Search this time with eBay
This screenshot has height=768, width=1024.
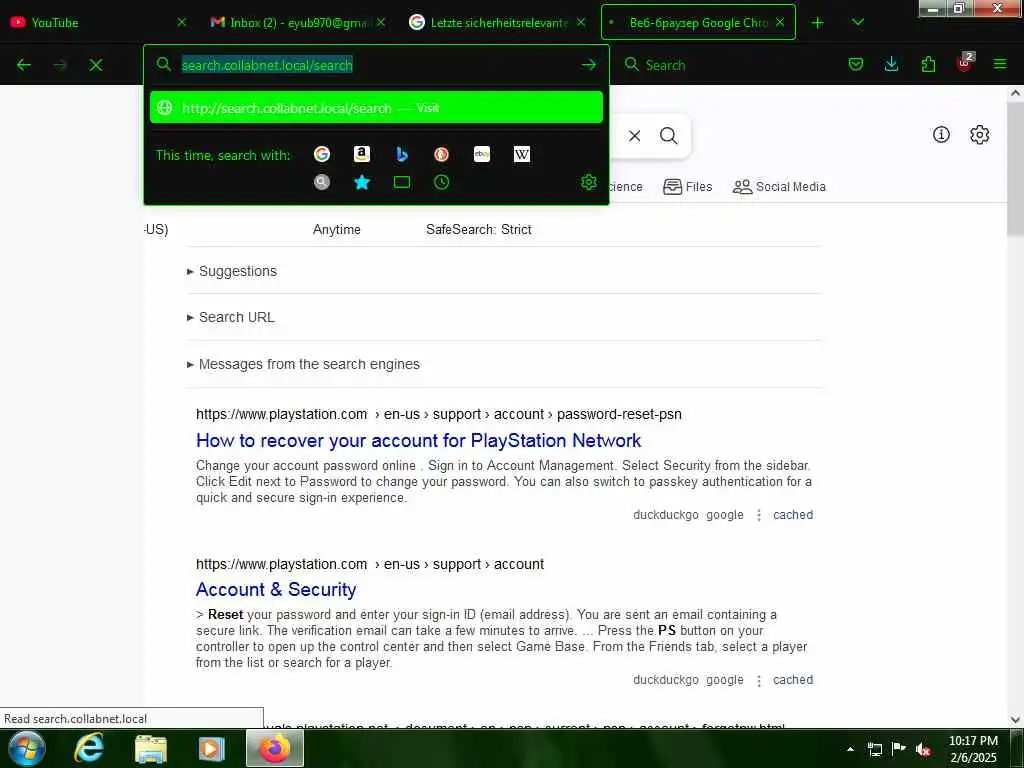click(x=482, y=154)
